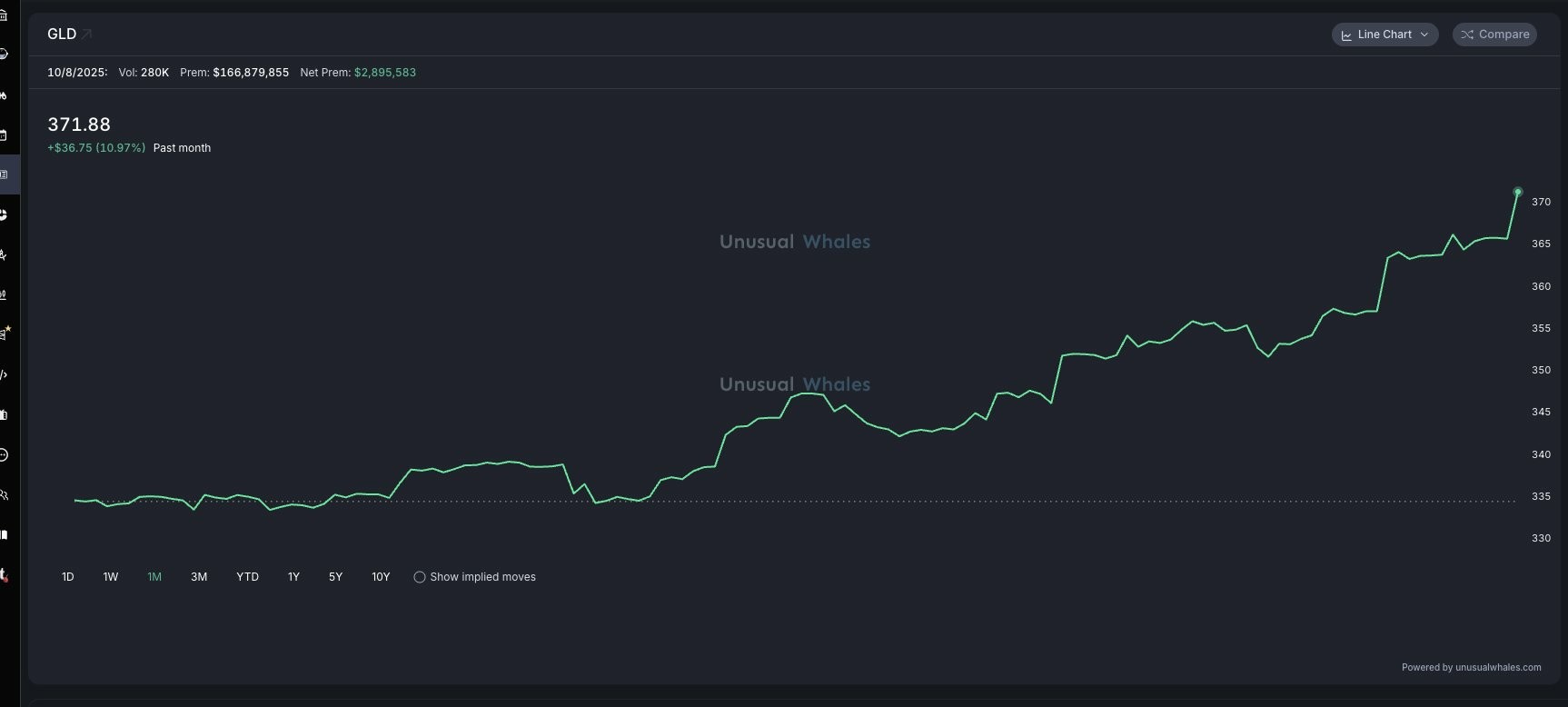Image resolution: width=1568 pixels, height=707 pixels.
Task: Click the code brackets API icon
Action: pyautogui.click(x=4, y=374)
